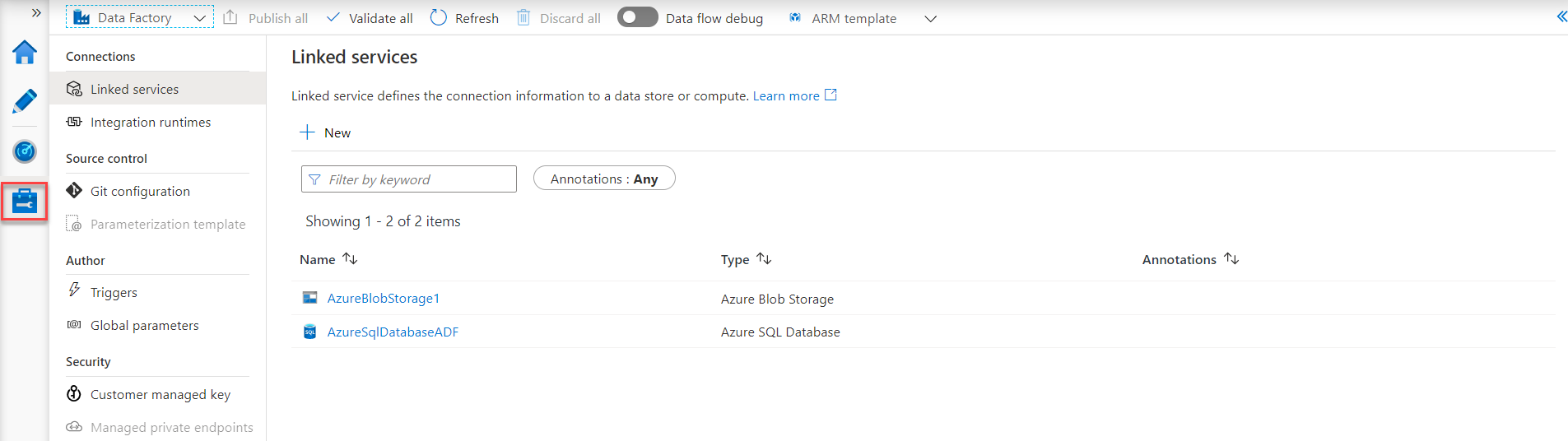Sort by Type column arrows
This screenshot has width=1568, height=441.
(764, 259)
